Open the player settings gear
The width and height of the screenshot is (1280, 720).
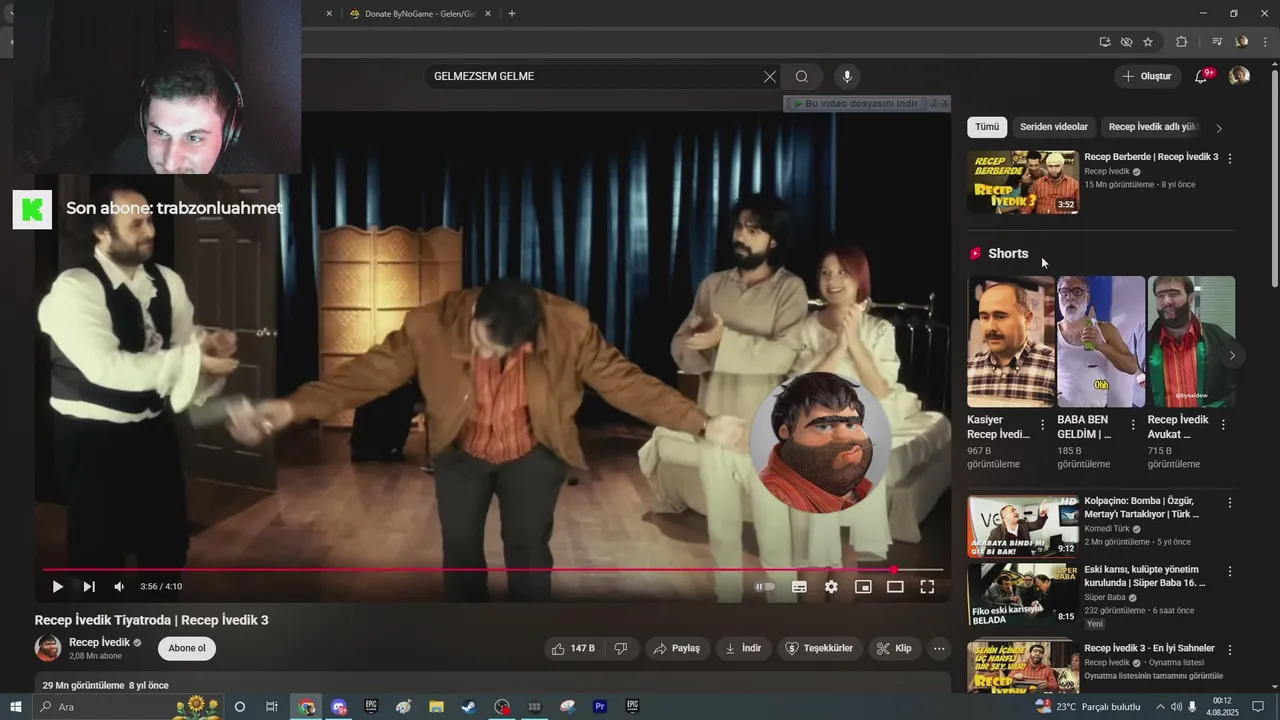831,587
